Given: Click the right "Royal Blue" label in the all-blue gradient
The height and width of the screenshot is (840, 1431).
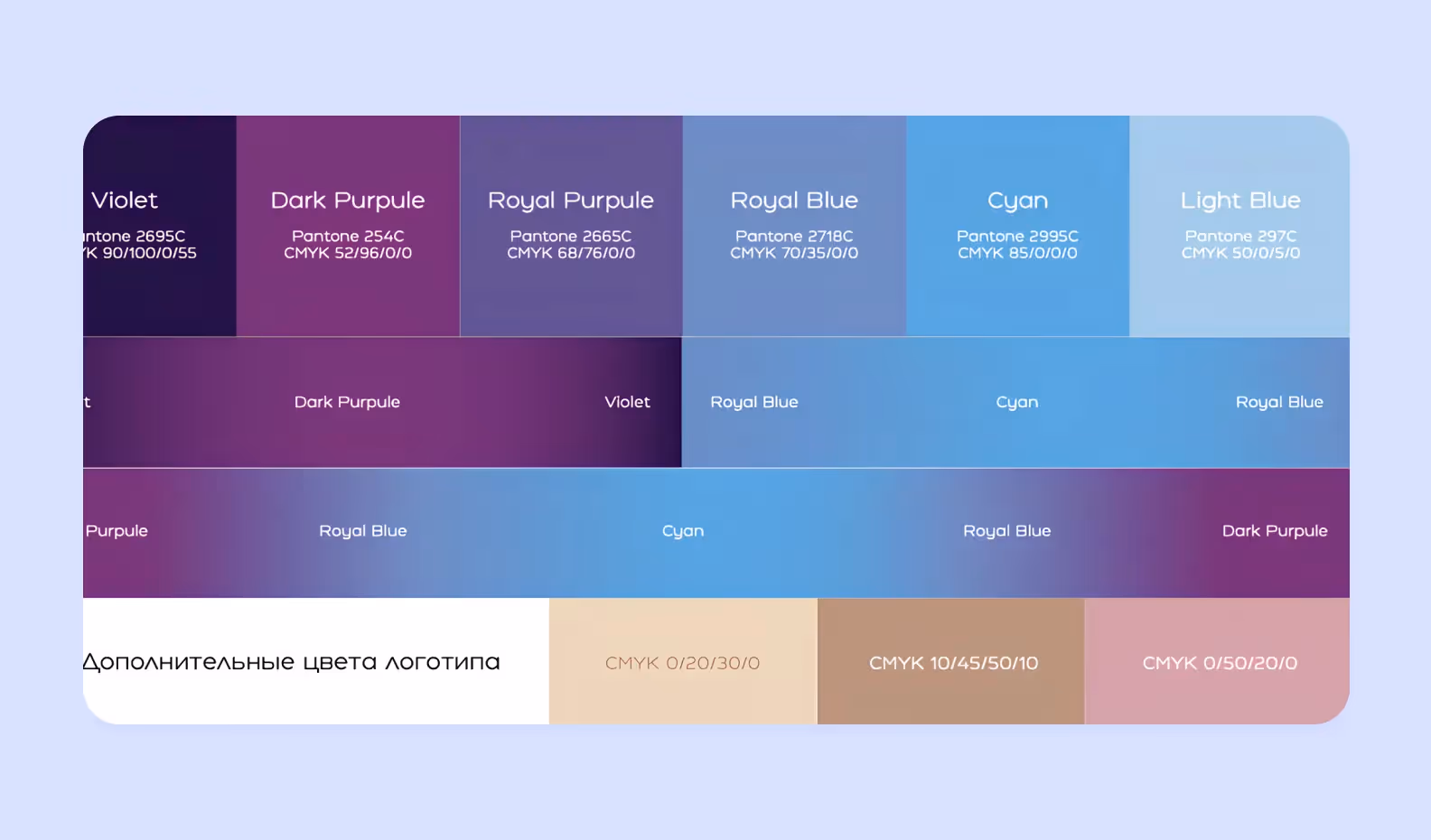Looking at the screenshot, I should point(1279,402).
